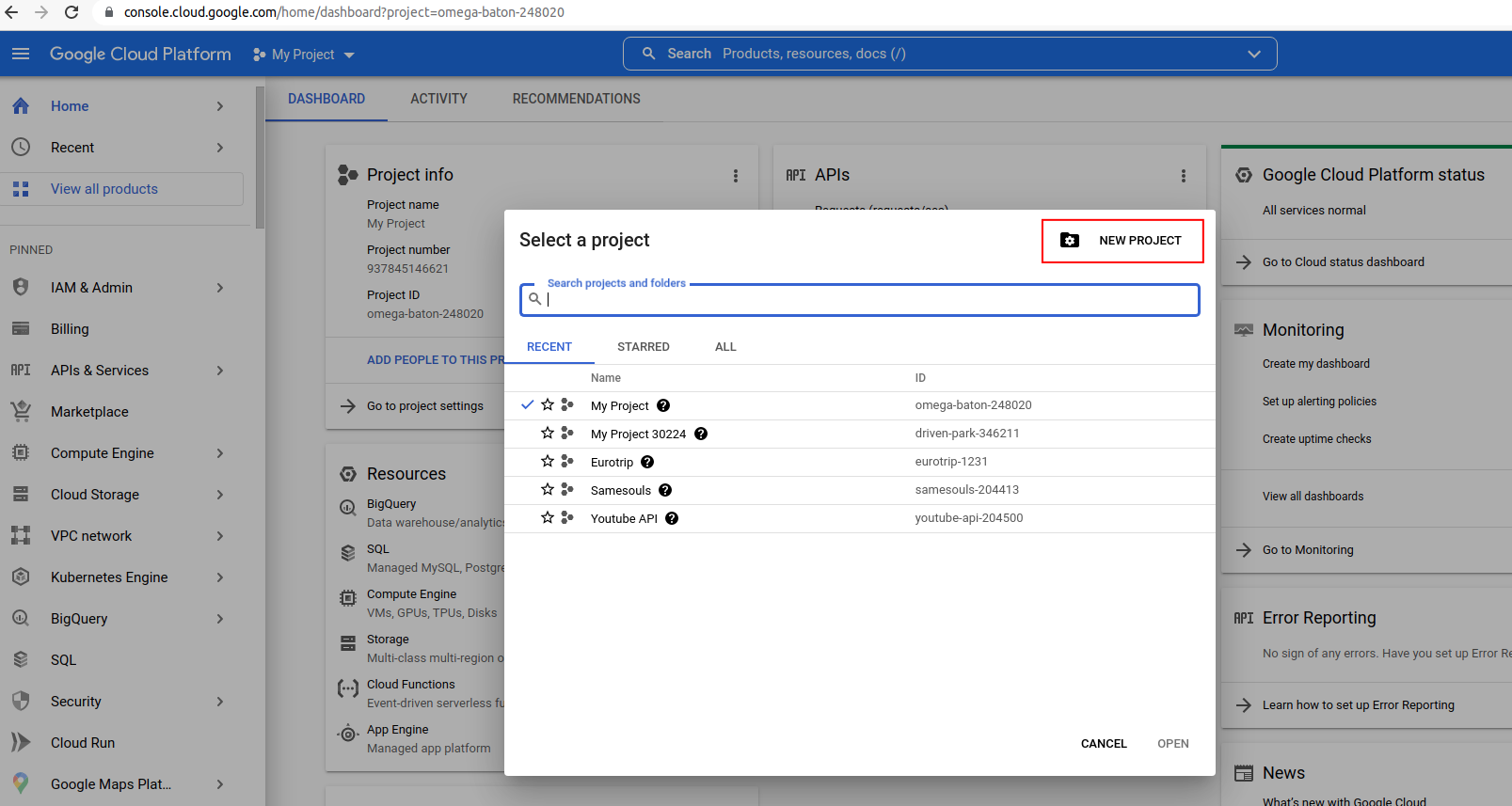The height and width of the screenshot is (806, 1512).
Task: Click help icon next to My Project
Action: pos(663,405)
